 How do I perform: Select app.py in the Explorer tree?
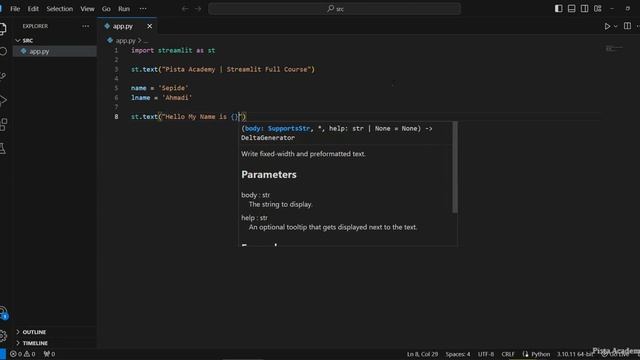click(x=55, y=51)
